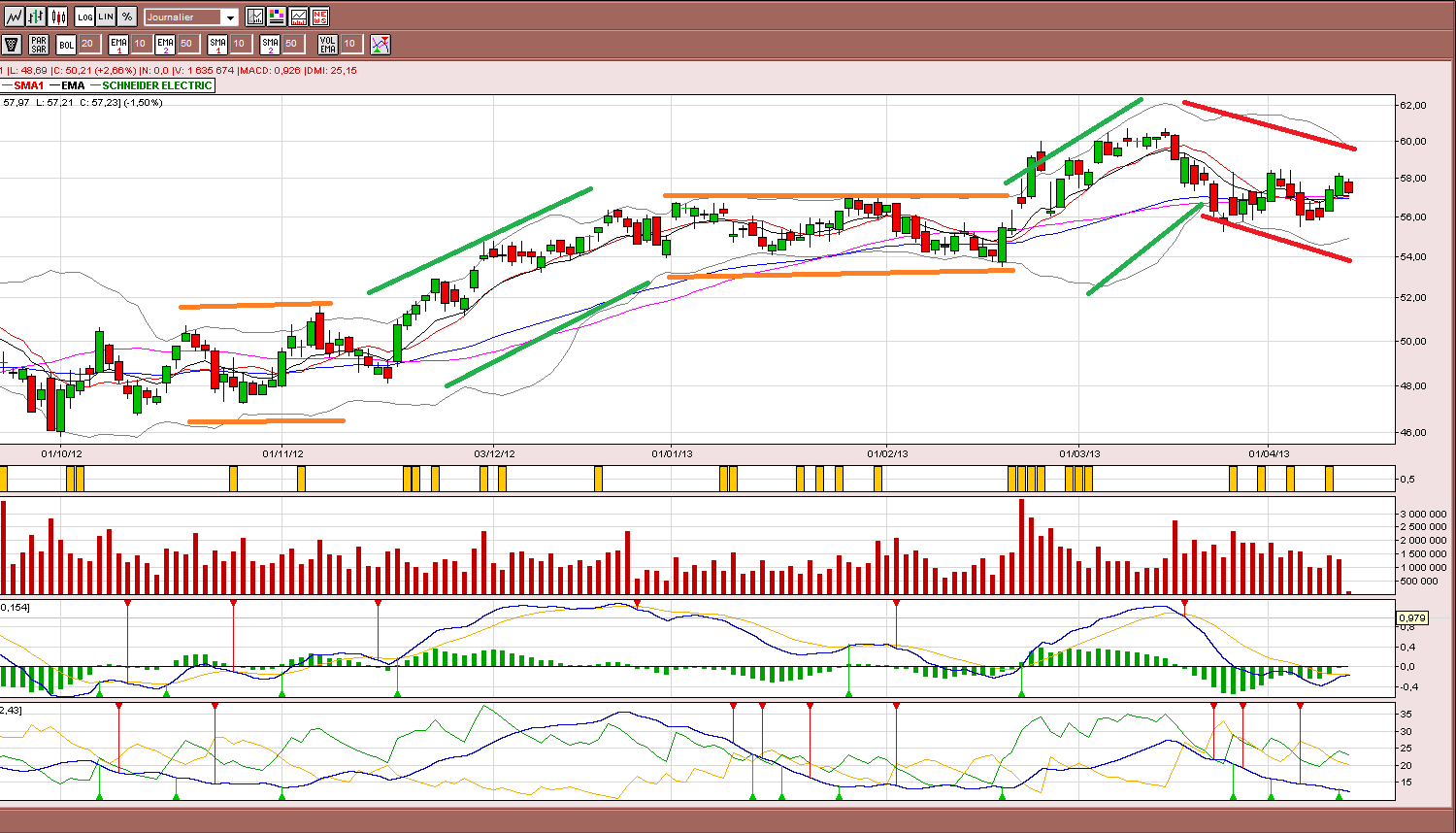Click the 01/03/13 date label
1456x833 pixels.
pos(1079,453)
